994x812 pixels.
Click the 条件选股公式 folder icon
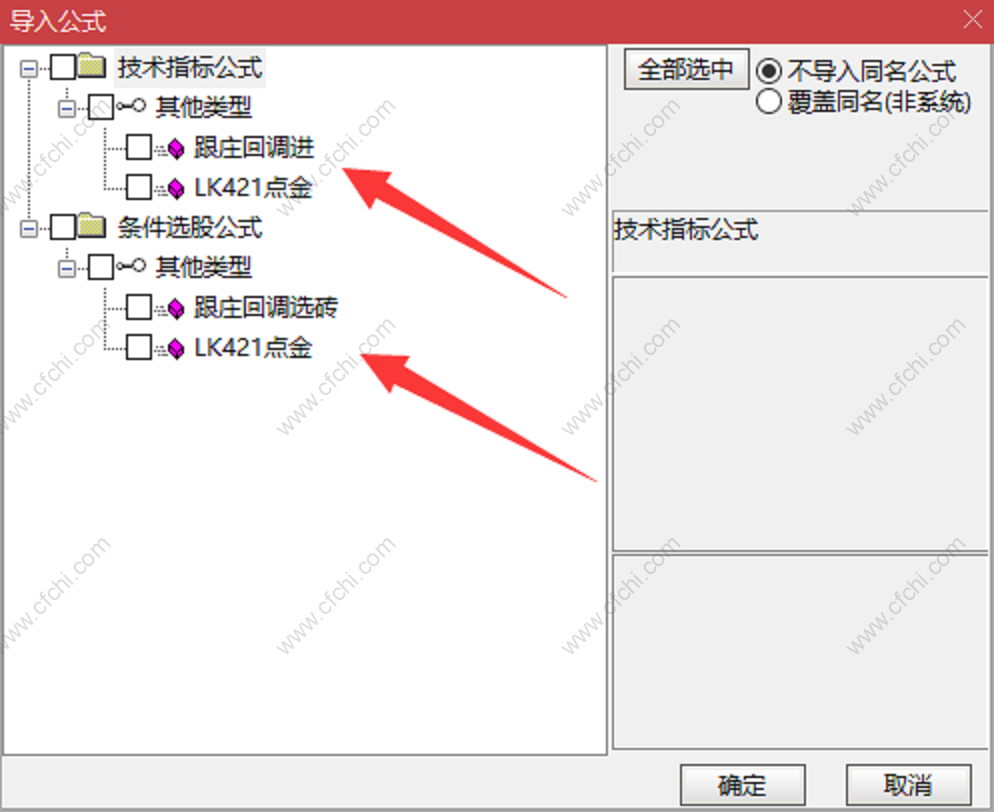92,226
